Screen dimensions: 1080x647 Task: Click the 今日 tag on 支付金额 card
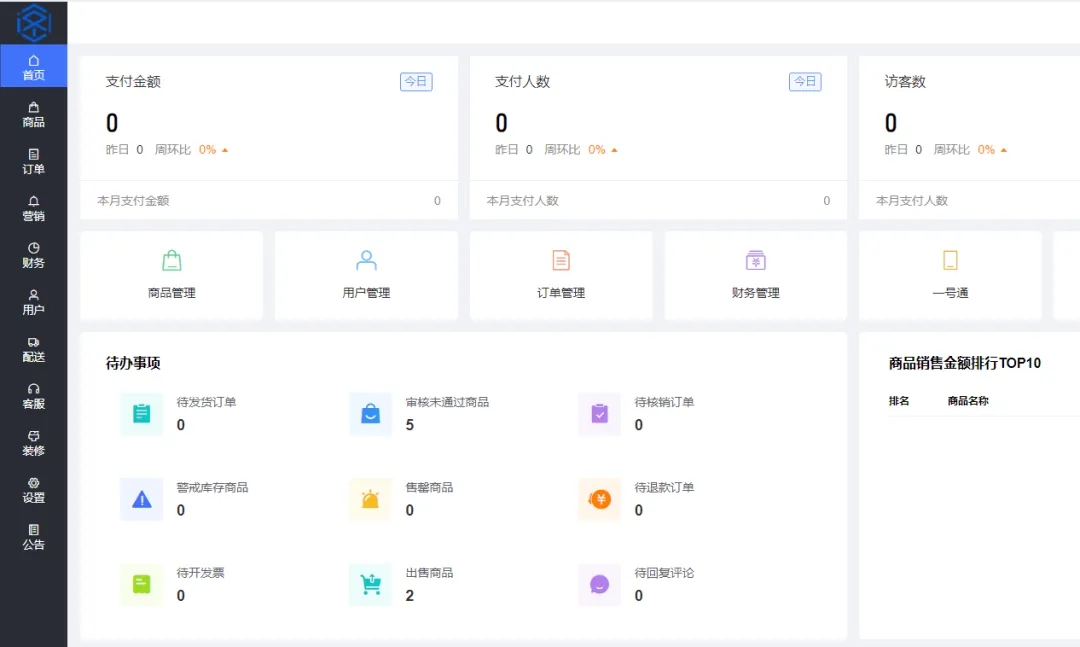coord(416,82)
